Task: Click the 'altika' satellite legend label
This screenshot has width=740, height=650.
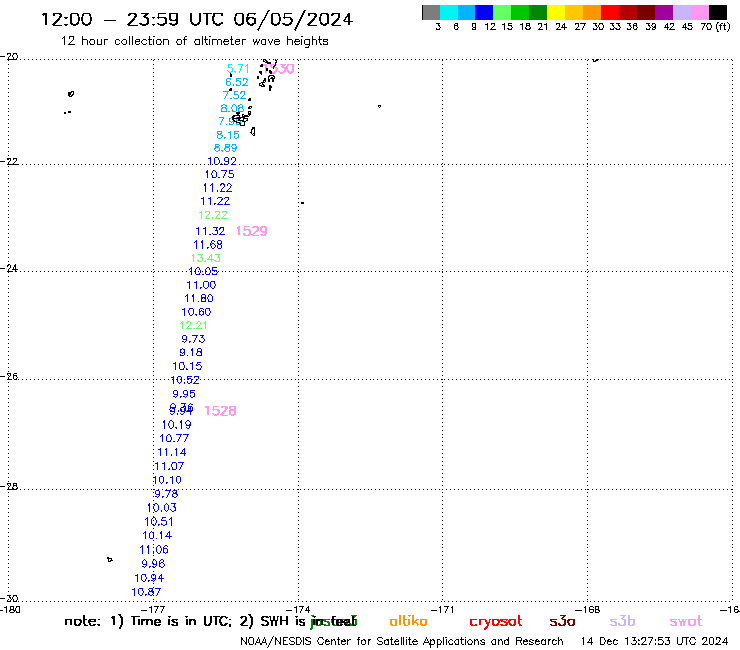Action: tap(408, 621)
